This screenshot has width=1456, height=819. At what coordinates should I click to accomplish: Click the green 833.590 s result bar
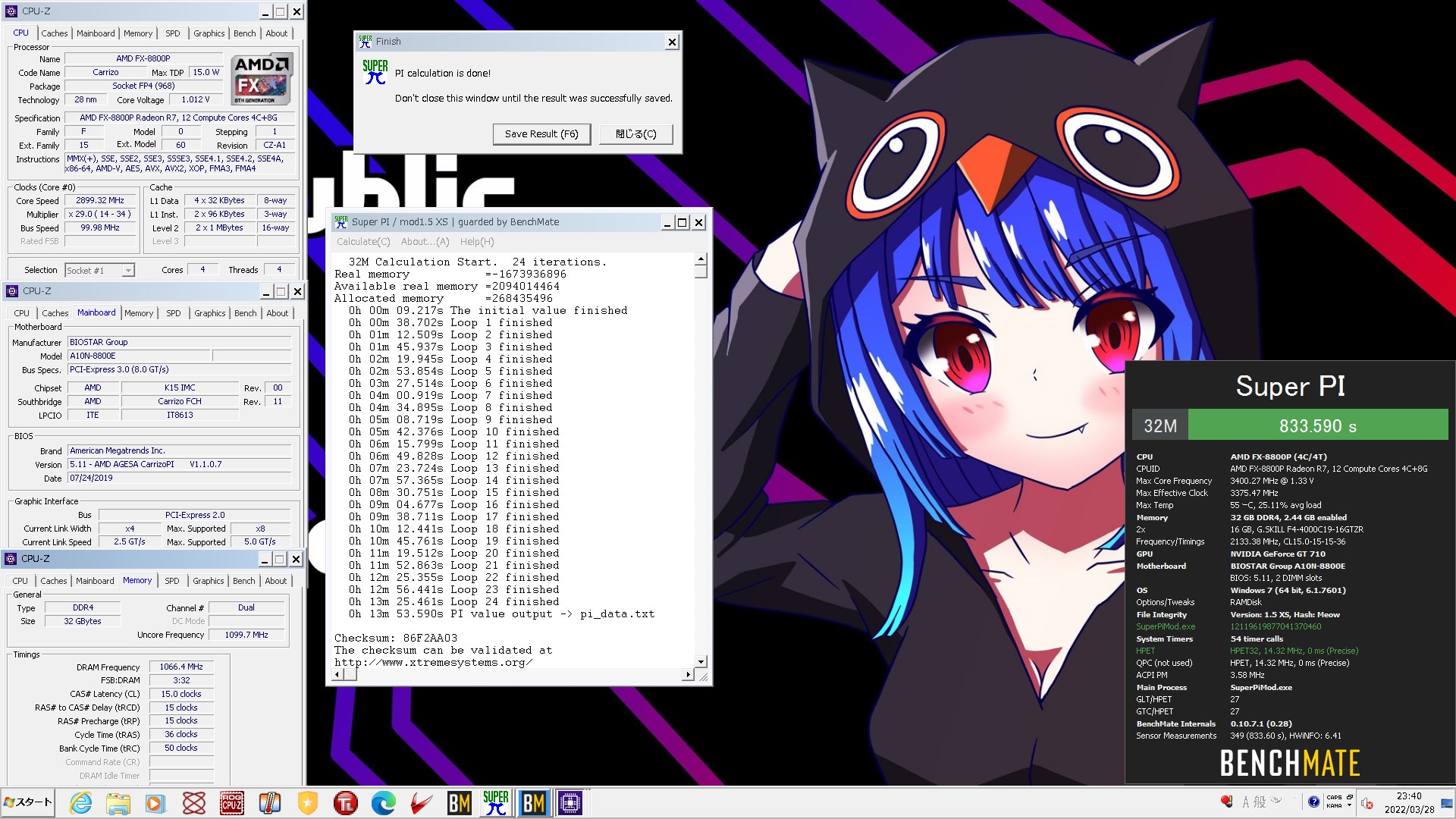pos(1317,425)
